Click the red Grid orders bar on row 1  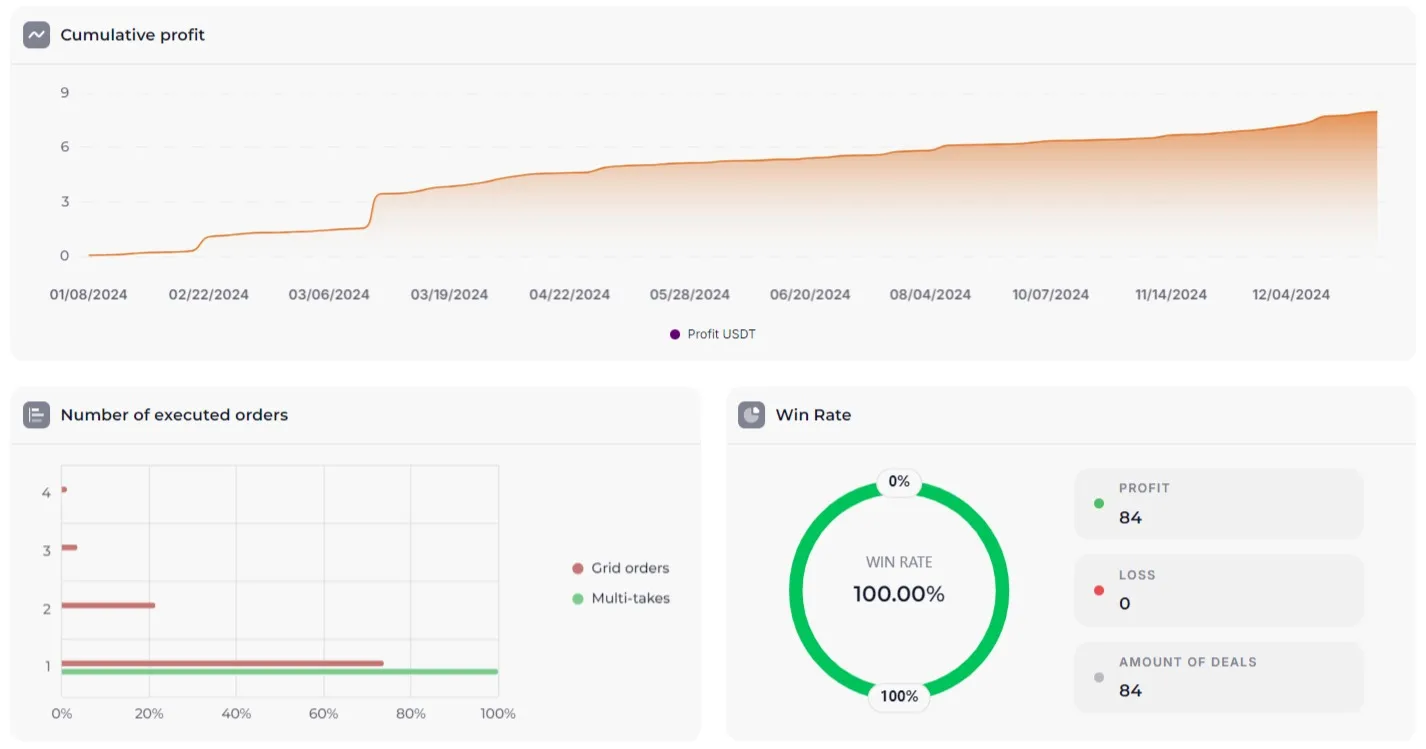[x=222, y=663]
